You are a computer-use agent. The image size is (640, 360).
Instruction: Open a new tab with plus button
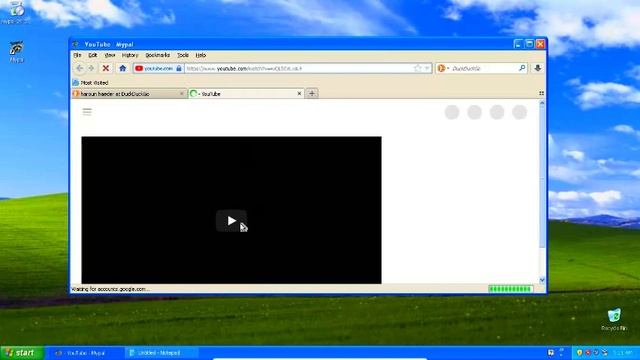312,93
